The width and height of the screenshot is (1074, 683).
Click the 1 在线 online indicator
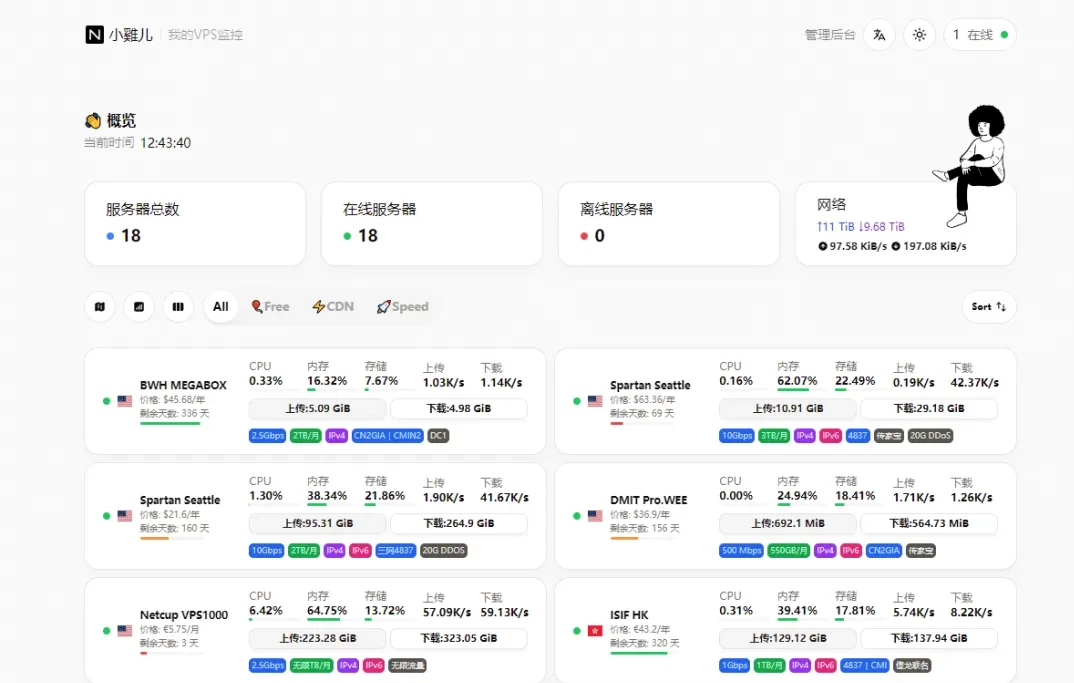979,35
